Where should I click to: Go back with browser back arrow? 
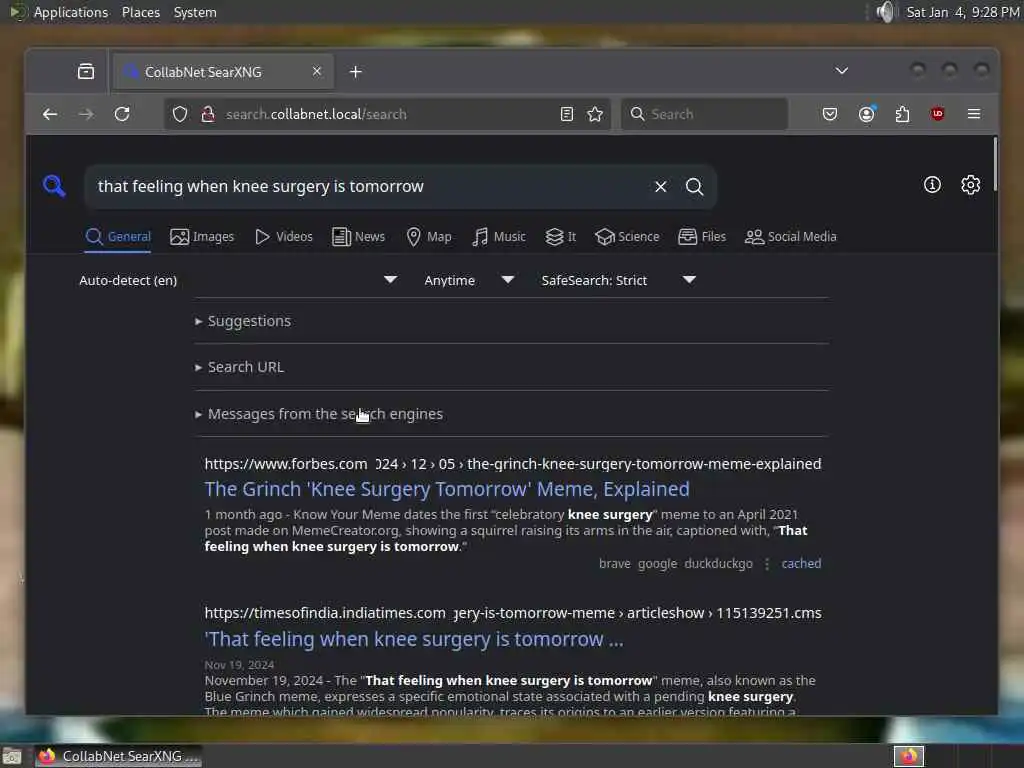(50, 114)
